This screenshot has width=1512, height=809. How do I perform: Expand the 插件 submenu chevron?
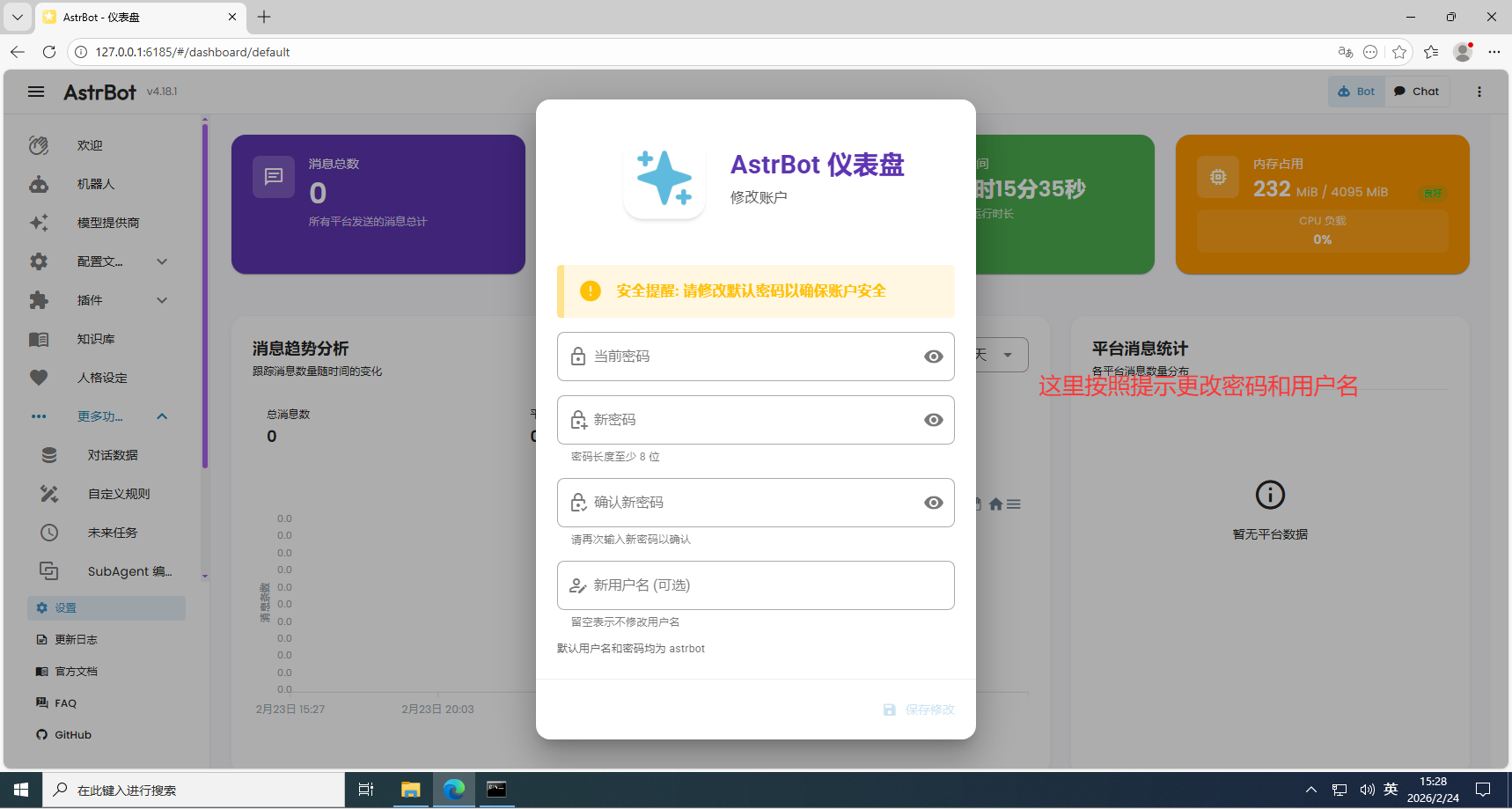coord(162,300)
